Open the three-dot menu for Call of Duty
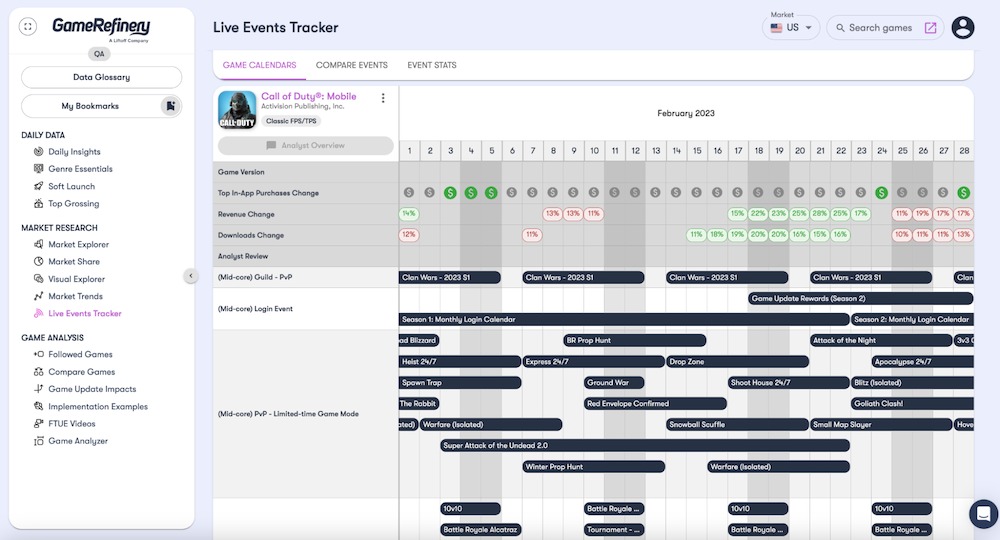Screen dimensions: 1000x540 click(383, 98)
